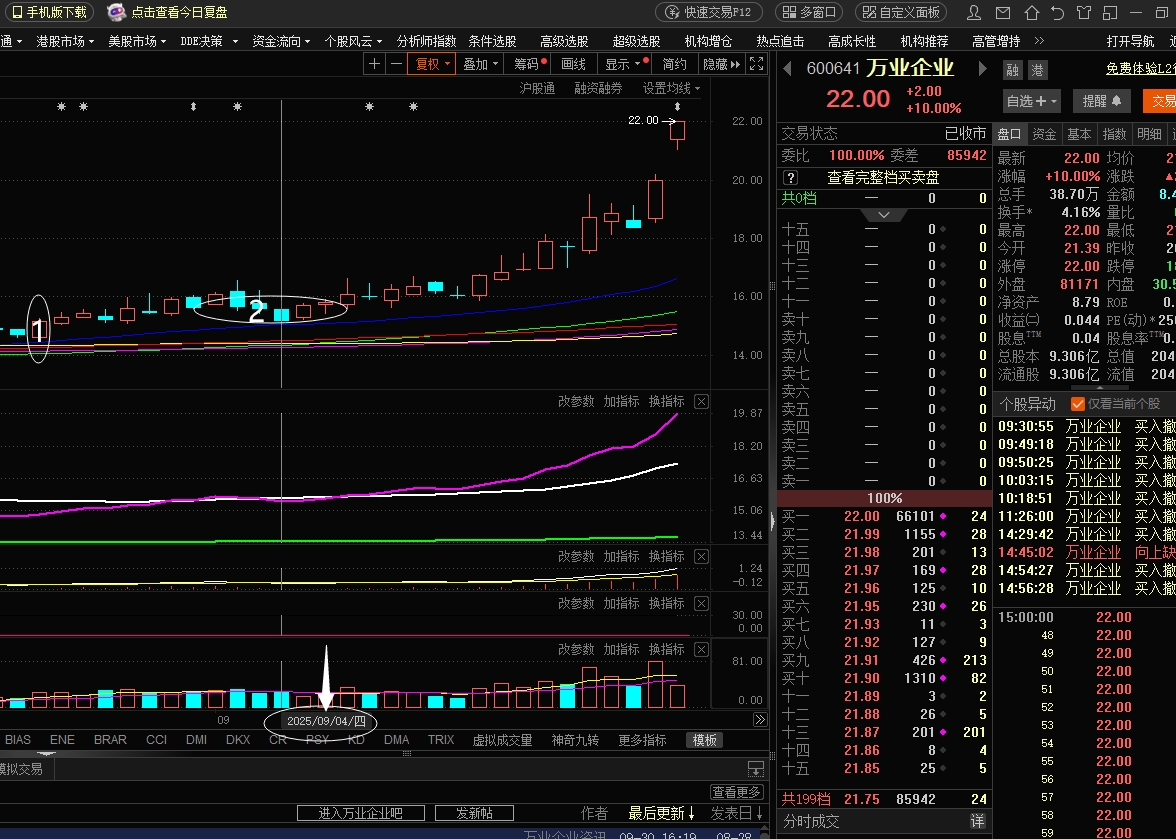Viewport: 1176px width, 839px height.
Task: Go to next stock right arrow
Action: point(982,69)
